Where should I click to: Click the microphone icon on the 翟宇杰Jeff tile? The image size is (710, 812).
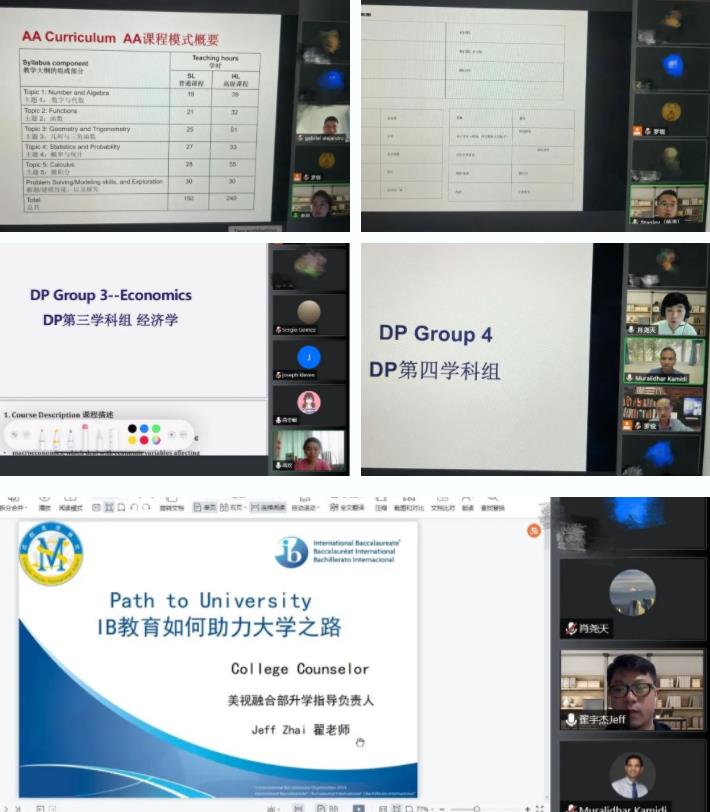point(571,720)
